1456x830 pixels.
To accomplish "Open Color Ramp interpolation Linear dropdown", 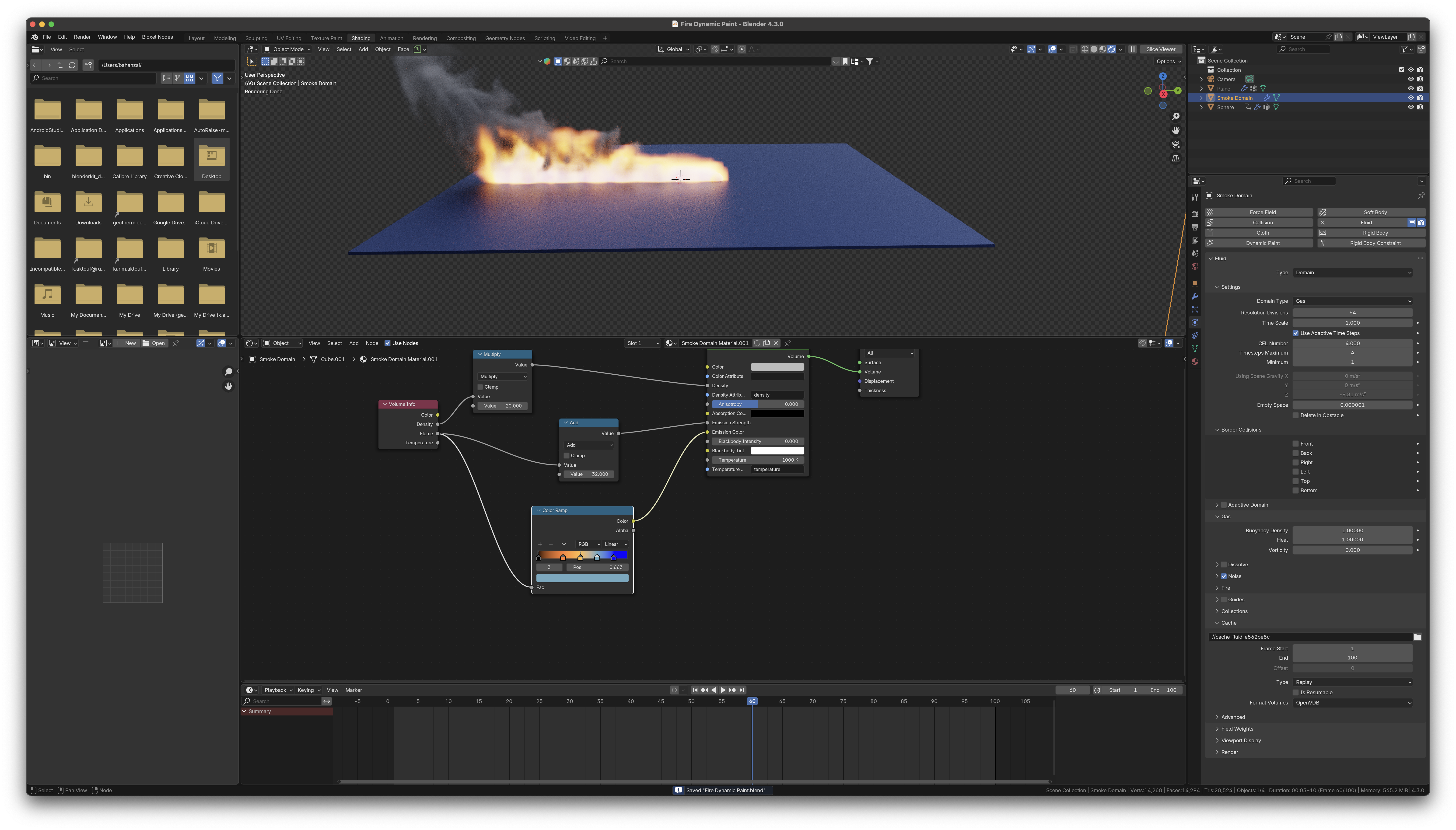I will (616, 544).
